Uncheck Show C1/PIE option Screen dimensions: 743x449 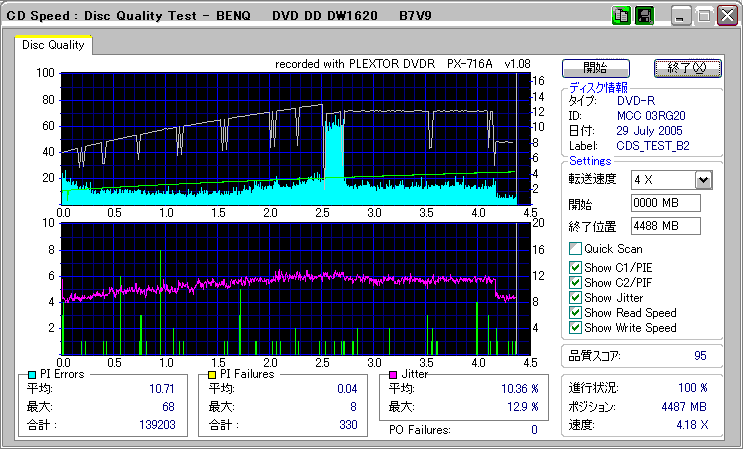(x=575, y=266)
